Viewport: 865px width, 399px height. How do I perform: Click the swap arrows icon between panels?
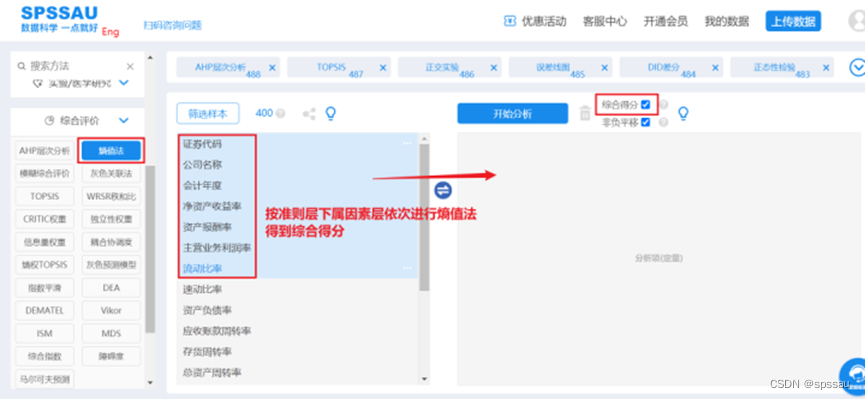click(442, 190)
